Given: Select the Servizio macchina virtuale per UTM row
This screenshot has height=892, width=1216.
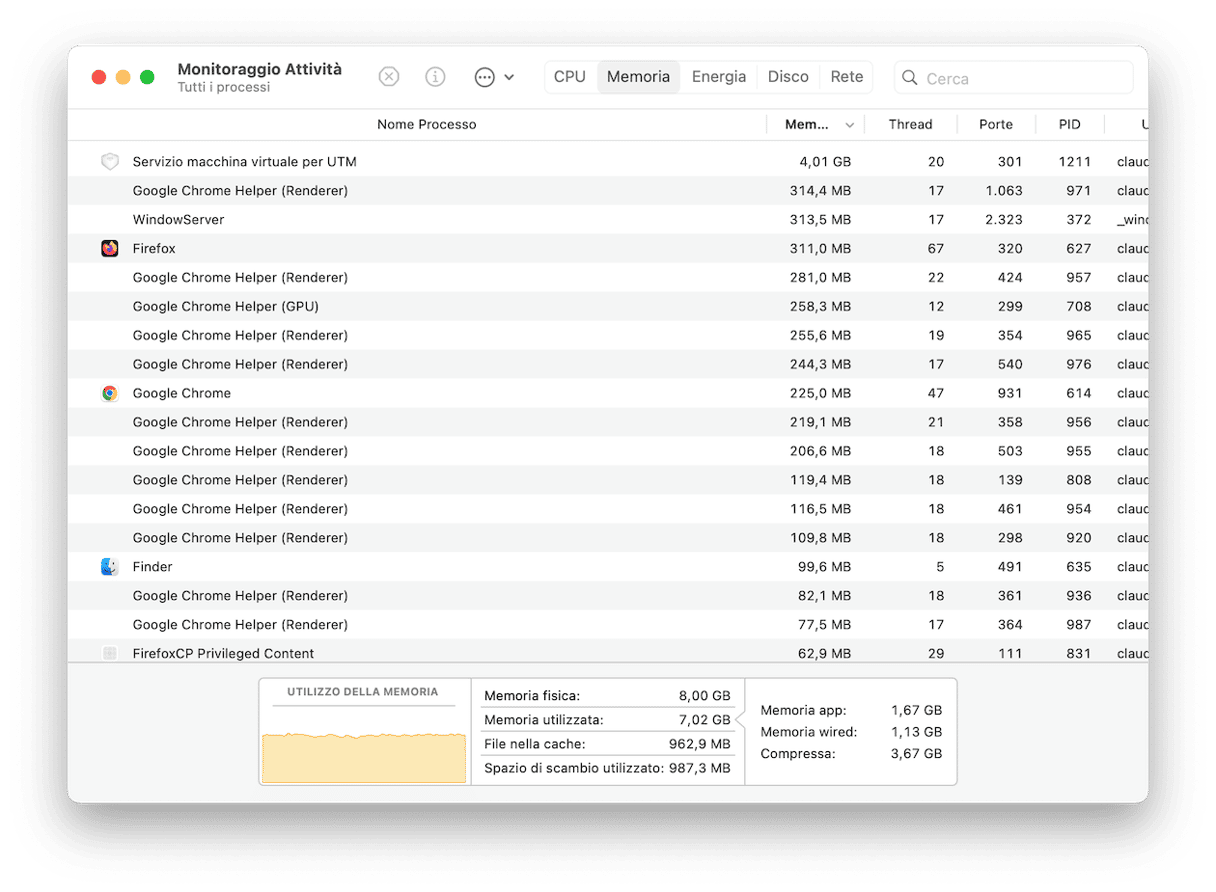Looking at the screenshot, I should coord(608,162).
